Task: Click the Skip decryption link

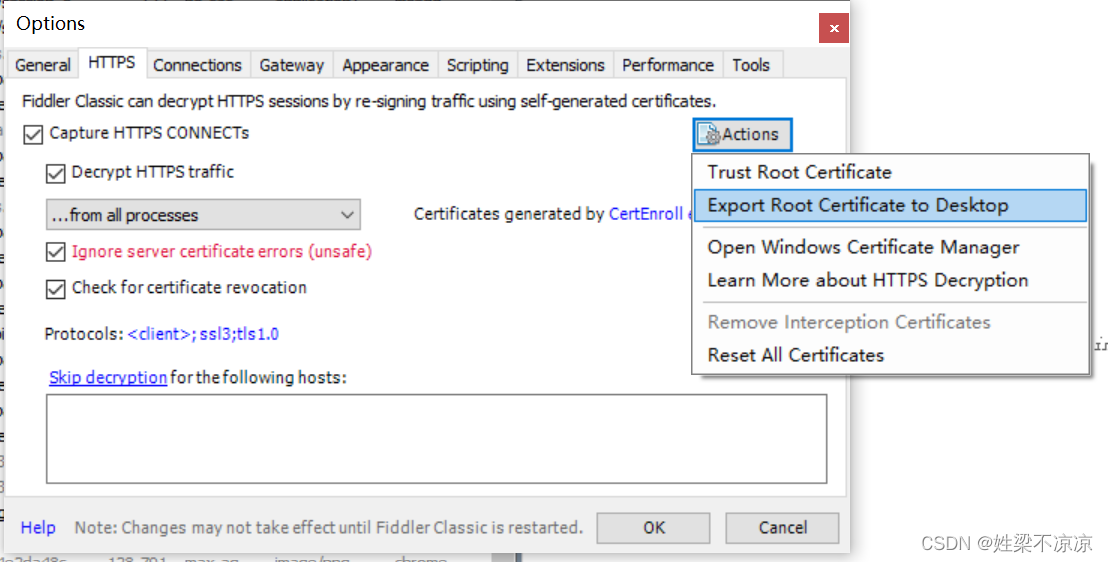Action: [108, 377]
